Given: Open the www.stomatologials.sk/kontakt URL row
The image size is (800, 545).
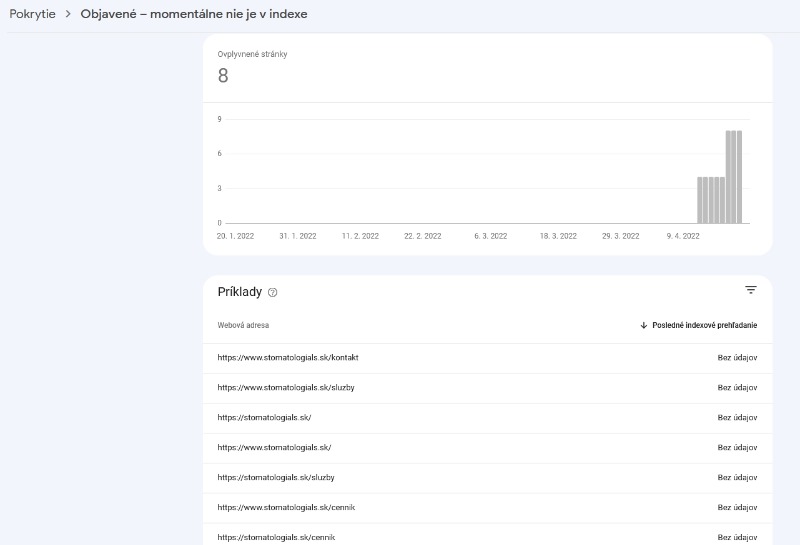Looking at the screenshot, I should [x=287, y=357].
